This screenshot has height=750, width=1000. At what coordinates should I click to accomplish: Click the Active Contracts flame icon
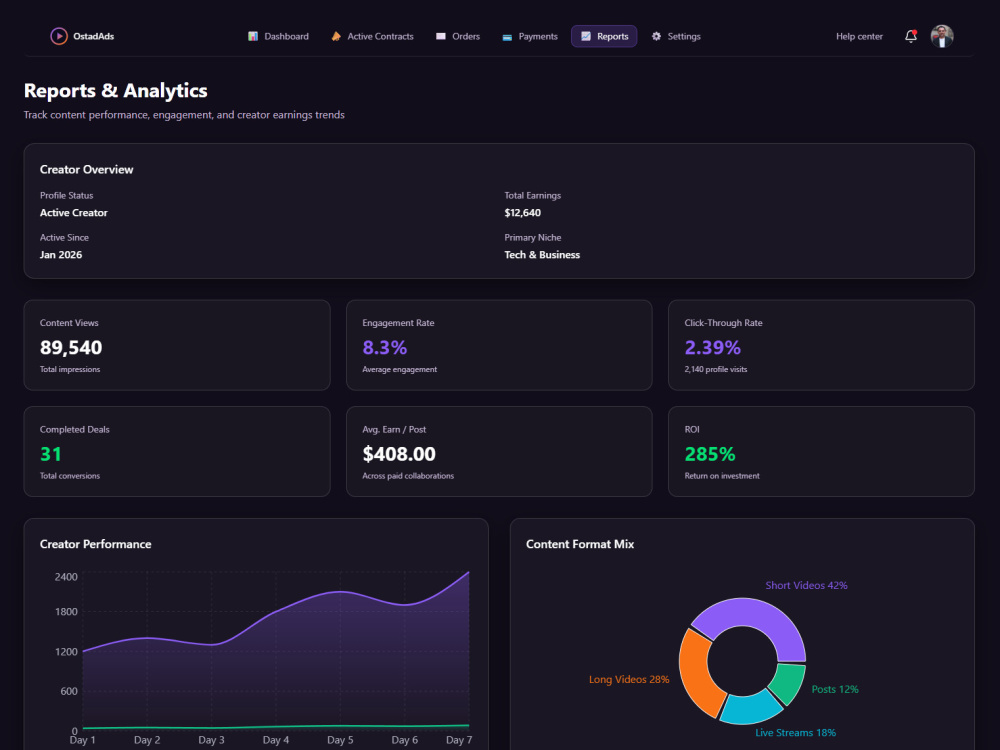[336, 36]
